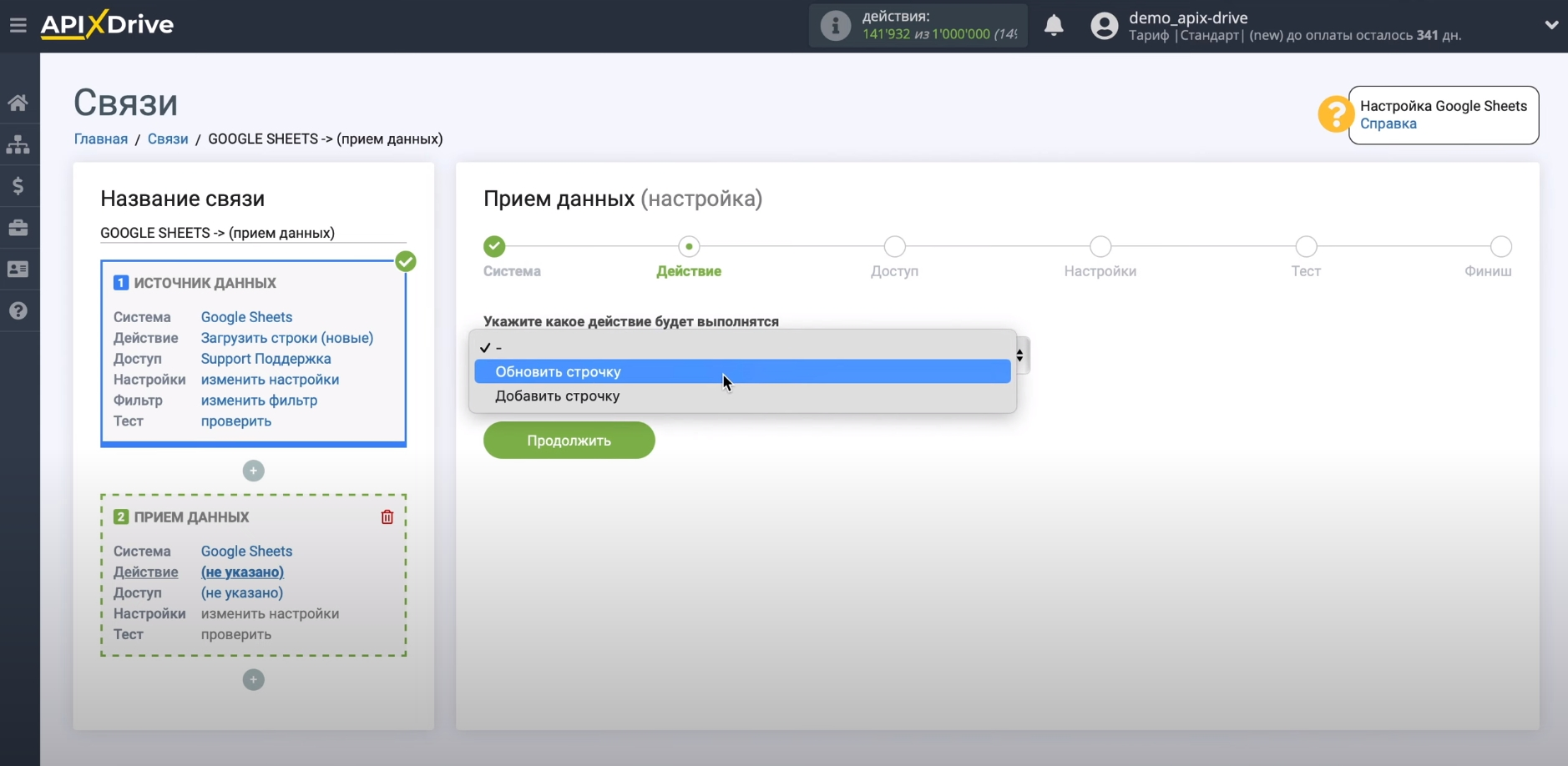Click the demo_apix-drive username

[1188, 18]
